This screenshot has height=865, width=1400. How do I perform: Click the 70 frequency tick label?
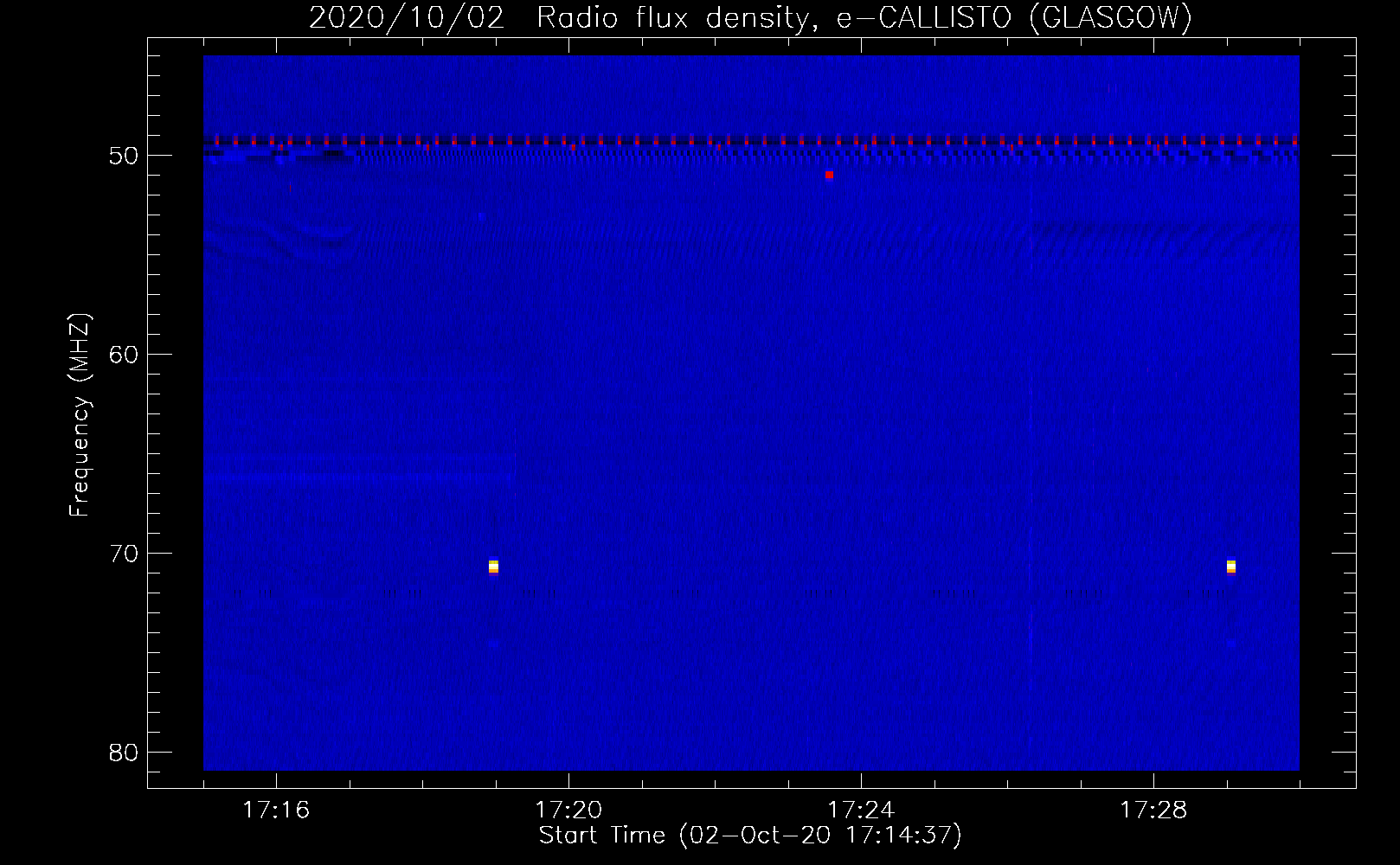tap(124, 554)
